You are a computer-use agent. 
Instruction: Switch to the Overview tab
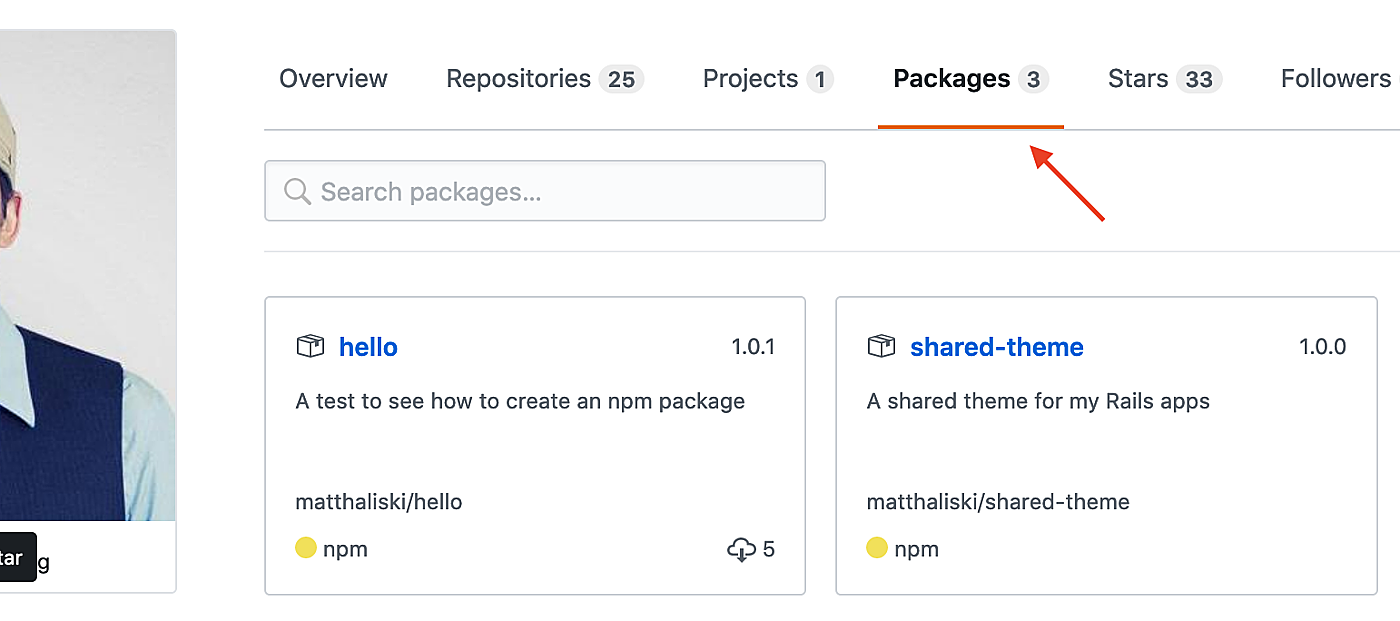(x=333, y=79)
